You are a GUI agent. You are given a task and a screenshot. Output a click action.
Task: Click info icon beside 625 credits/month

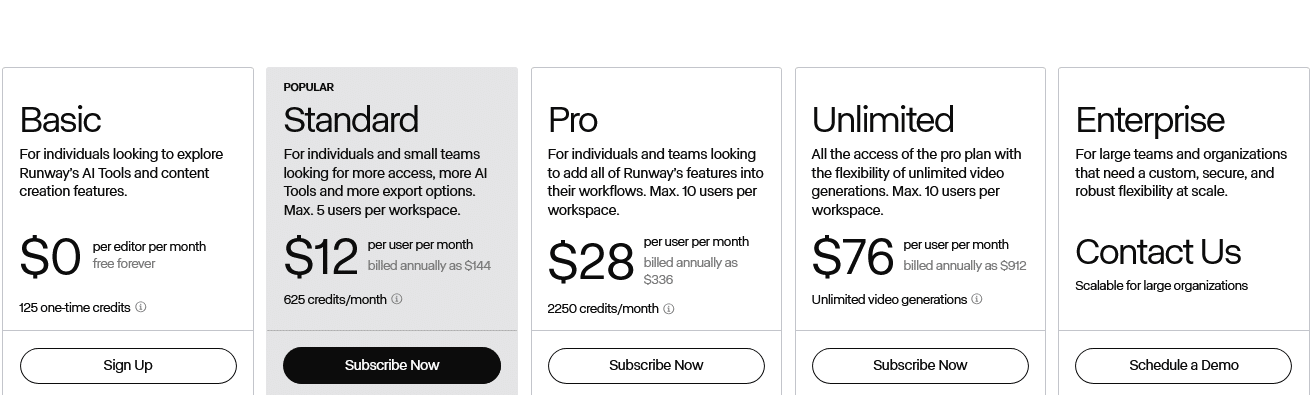click(x=397, y=299)
